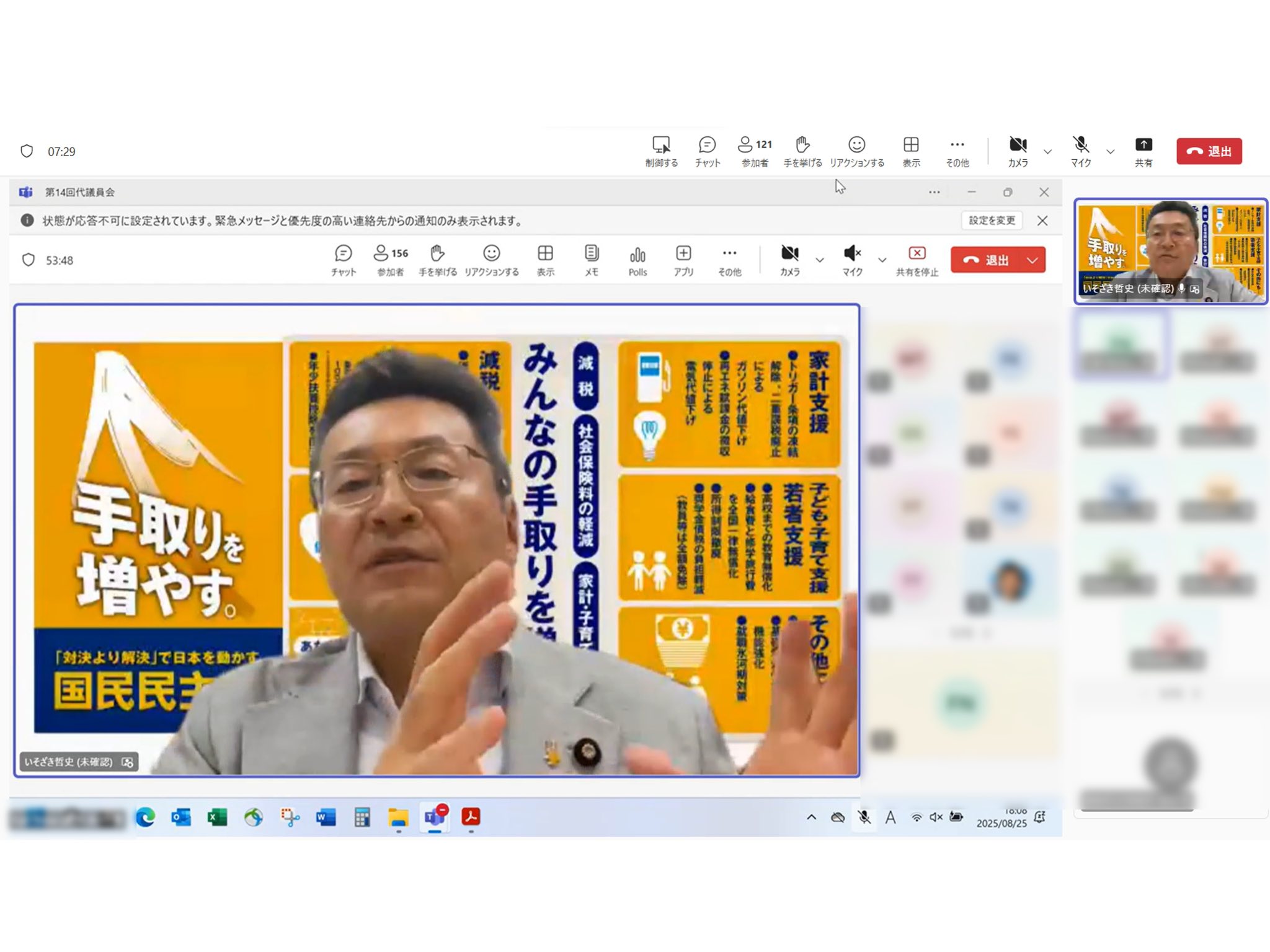Open Excel from the Windows taskbar
Screen dimensions: 1270x952
217,818
